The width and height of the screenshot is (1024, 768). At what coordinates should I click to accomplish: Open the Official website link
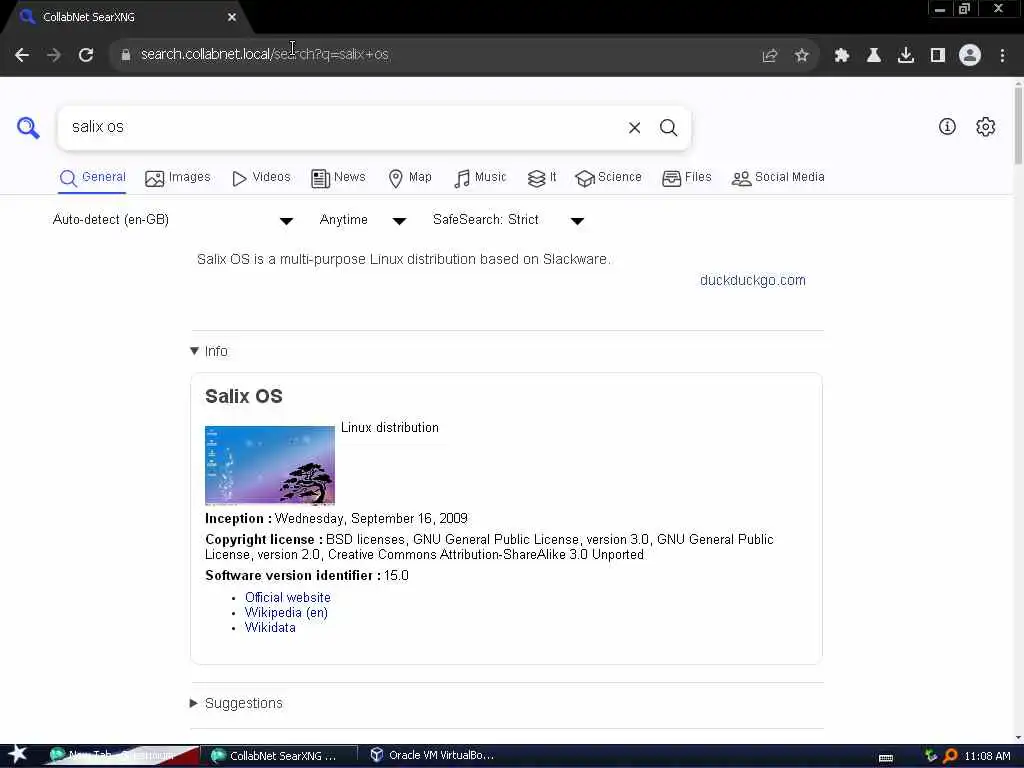287,598
